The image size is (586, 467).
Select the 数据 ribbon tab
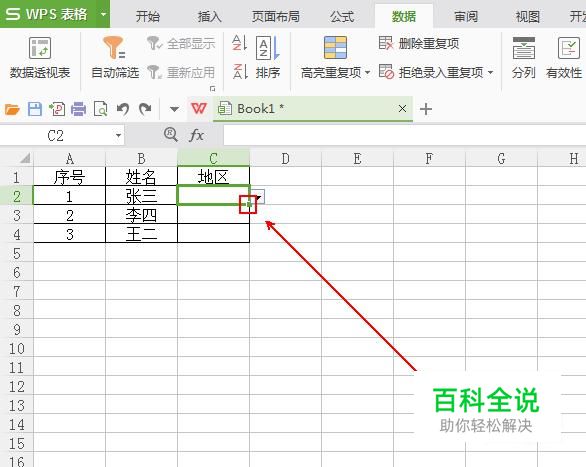[404, 16]
